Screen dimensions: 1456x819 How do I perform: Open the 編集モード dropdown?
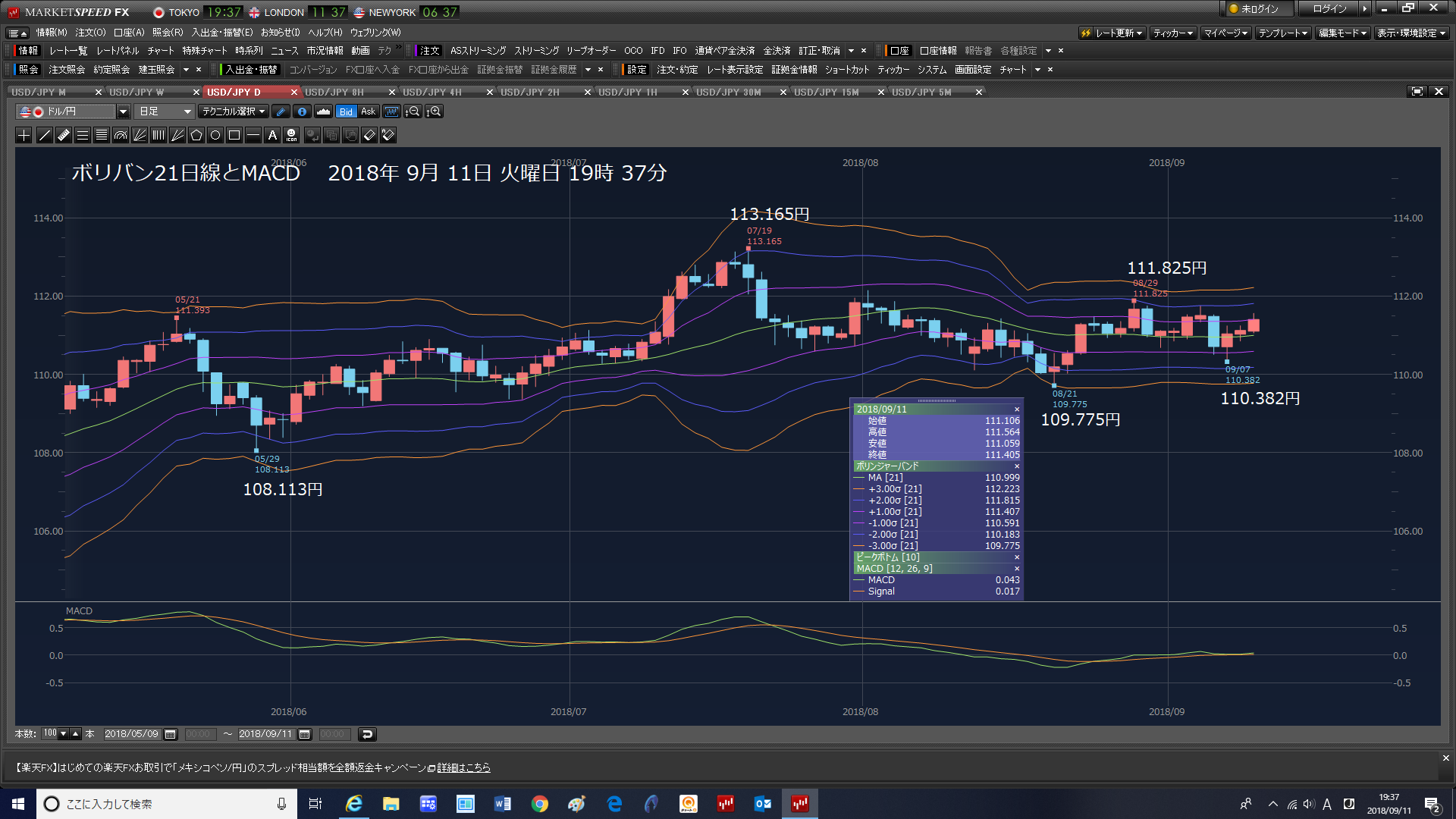(x=1342, y=33)
